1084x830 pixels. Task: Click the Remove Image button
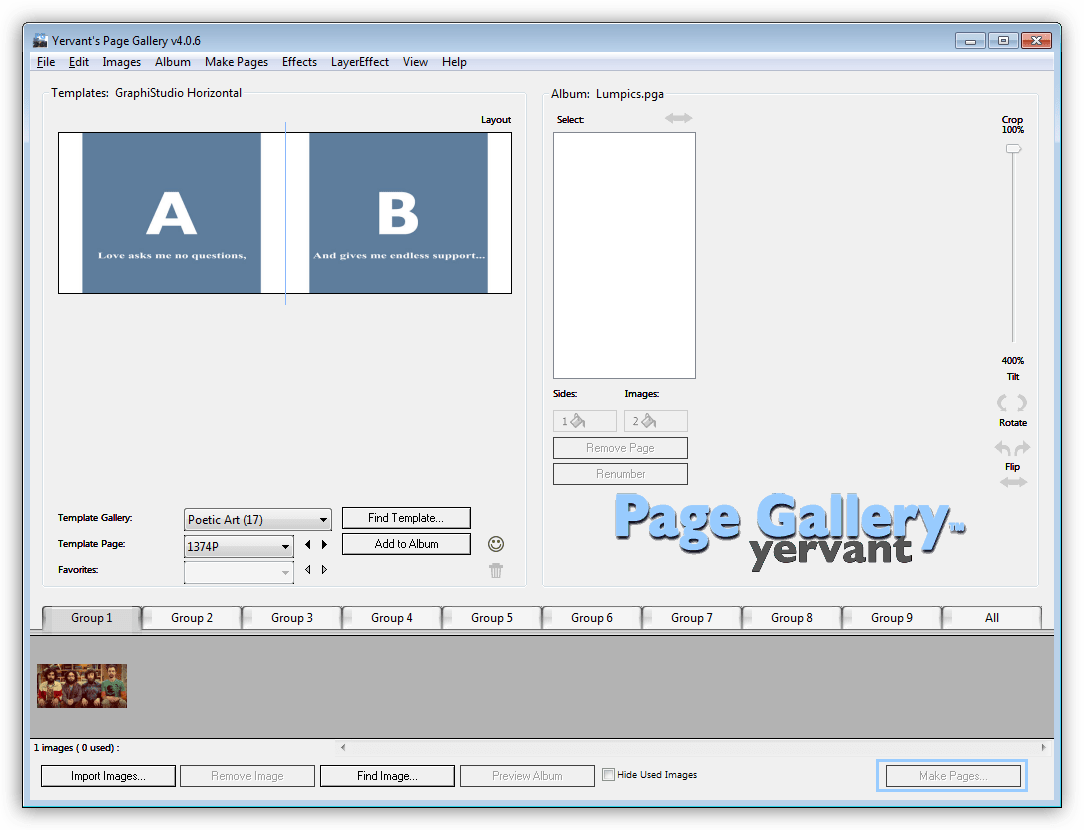[247, 776]
